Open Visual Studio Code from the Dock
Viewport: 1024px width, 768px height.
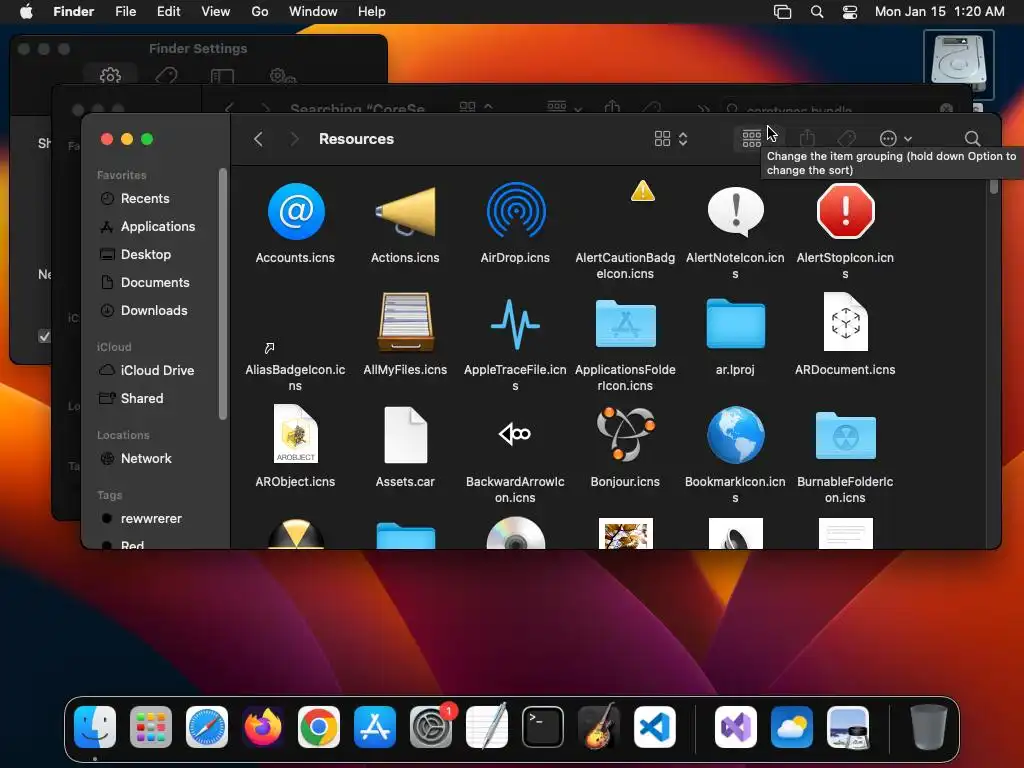click(655, 727)
